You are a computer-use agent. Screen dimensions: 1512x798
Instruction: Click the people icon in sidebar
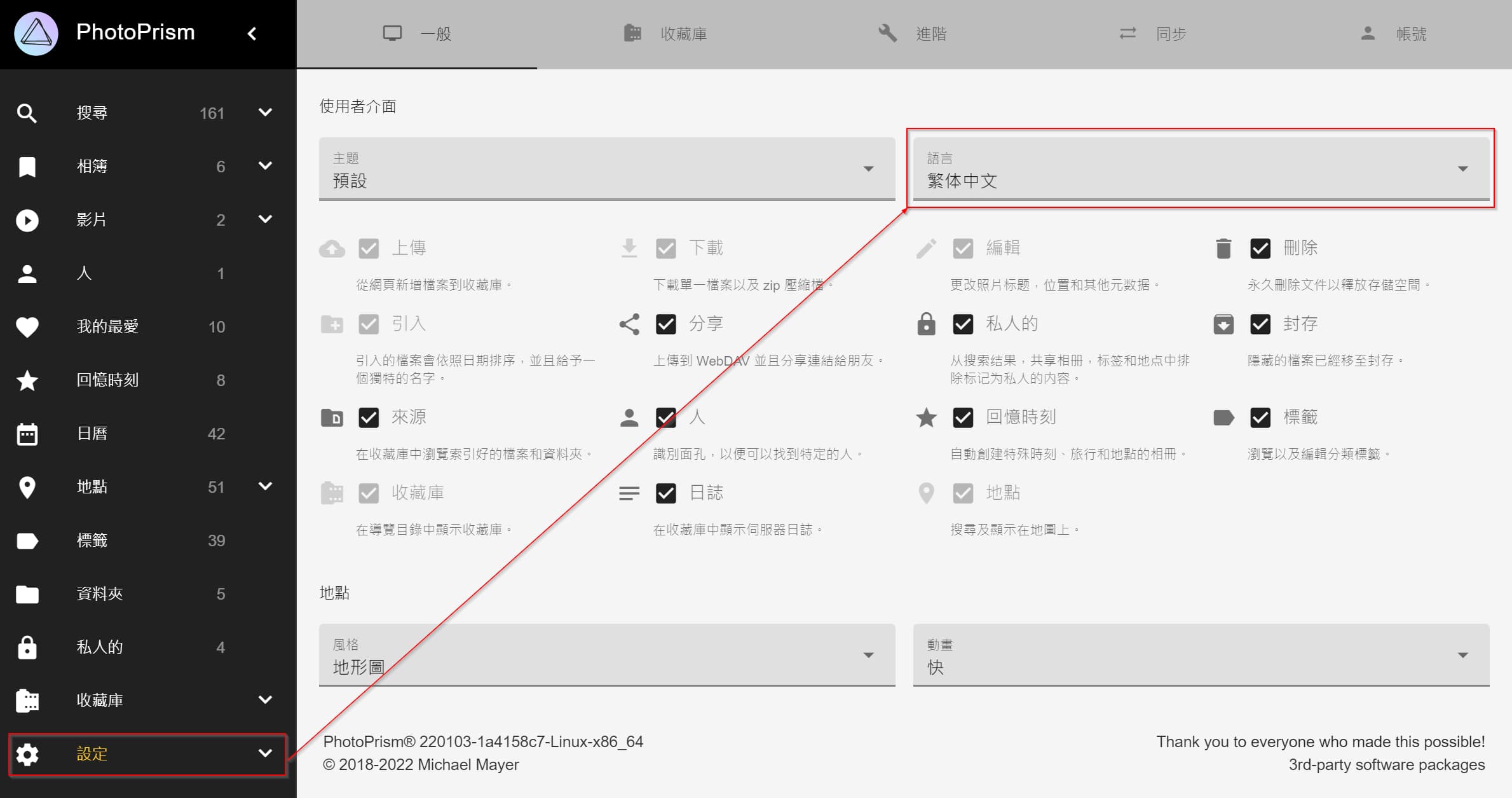point(27,273)
